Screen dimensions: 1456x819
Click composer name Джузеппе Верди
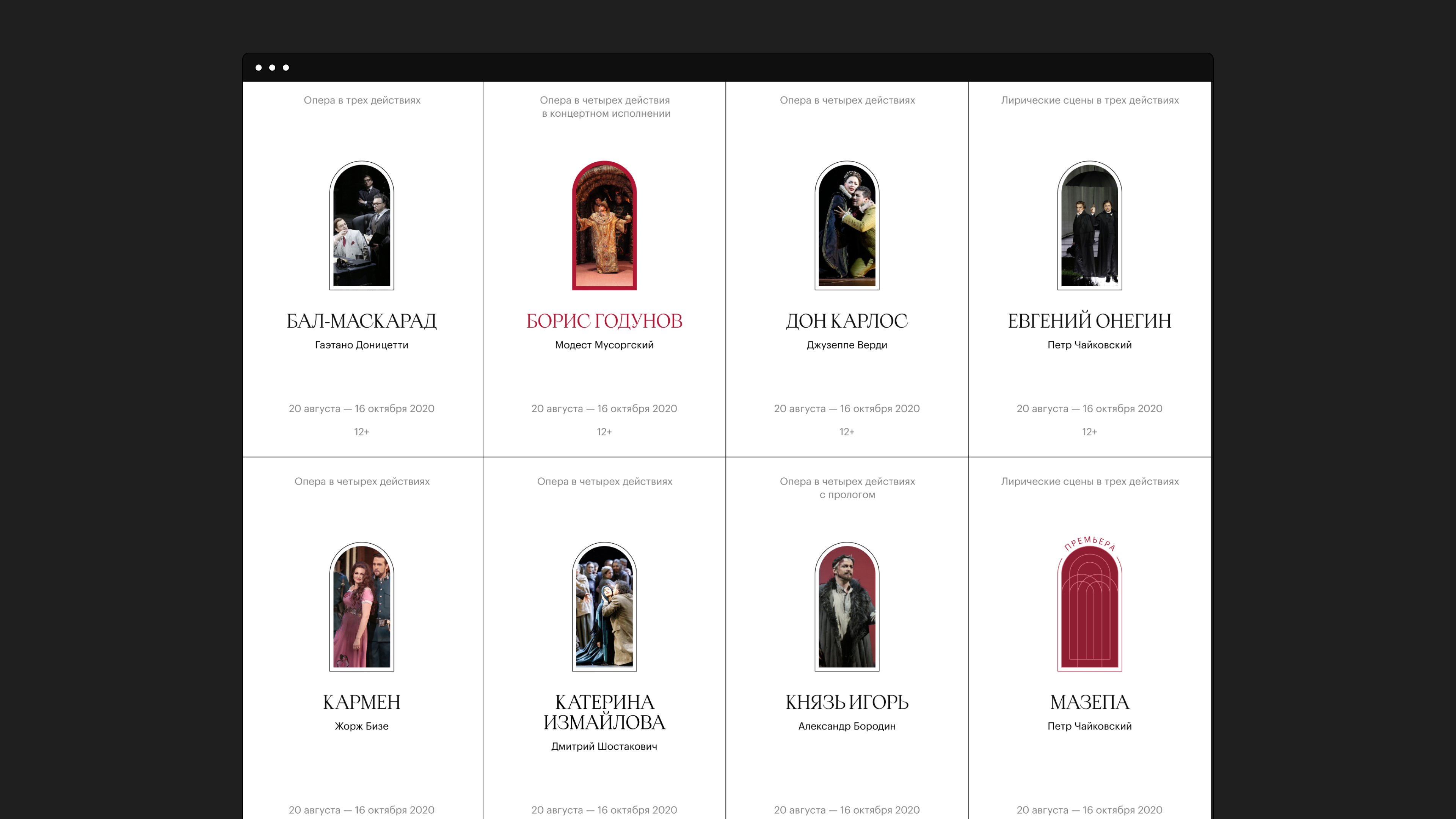[x=847, y=345]
